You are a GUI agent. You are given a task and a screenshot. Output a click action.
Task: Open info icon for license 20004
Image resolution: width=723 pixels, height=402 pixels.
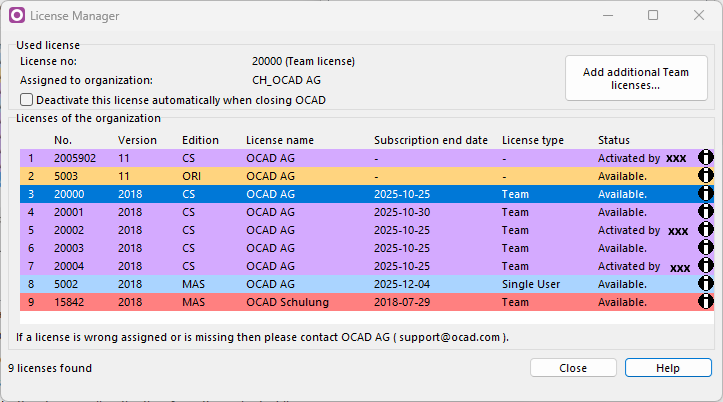coord(705,266)
